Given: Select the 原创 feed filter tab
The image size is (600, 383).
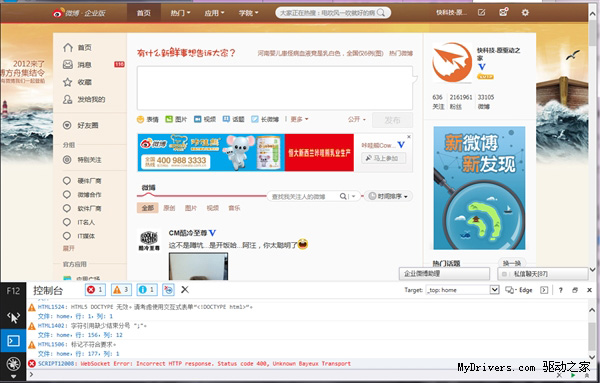Looking at the screenshot, I should 169,208.
